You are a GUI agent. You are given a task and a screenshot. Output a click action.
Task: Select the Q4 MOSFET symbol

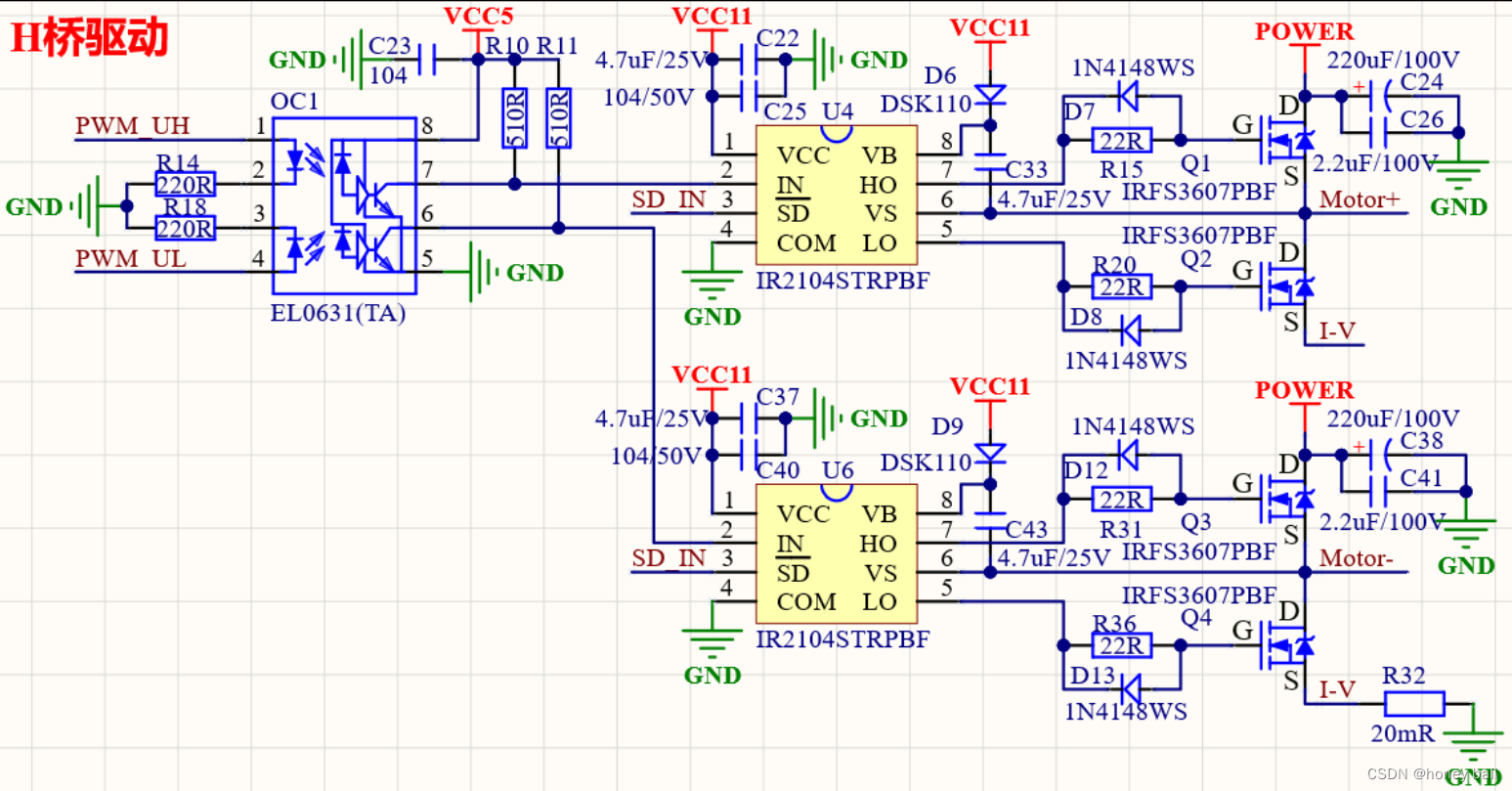click(x=1286, y=645)
